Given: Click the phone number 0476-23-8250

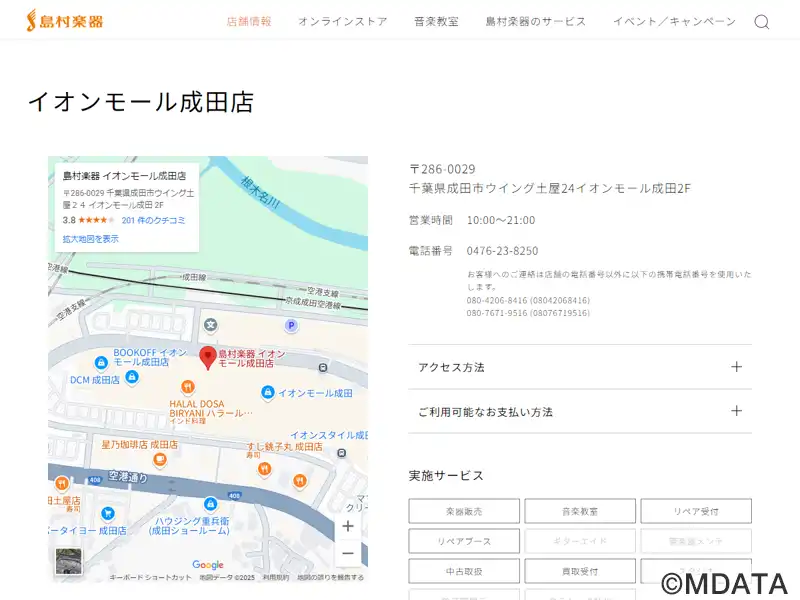Looking at the screenshot, I should [x=503, y=251].
